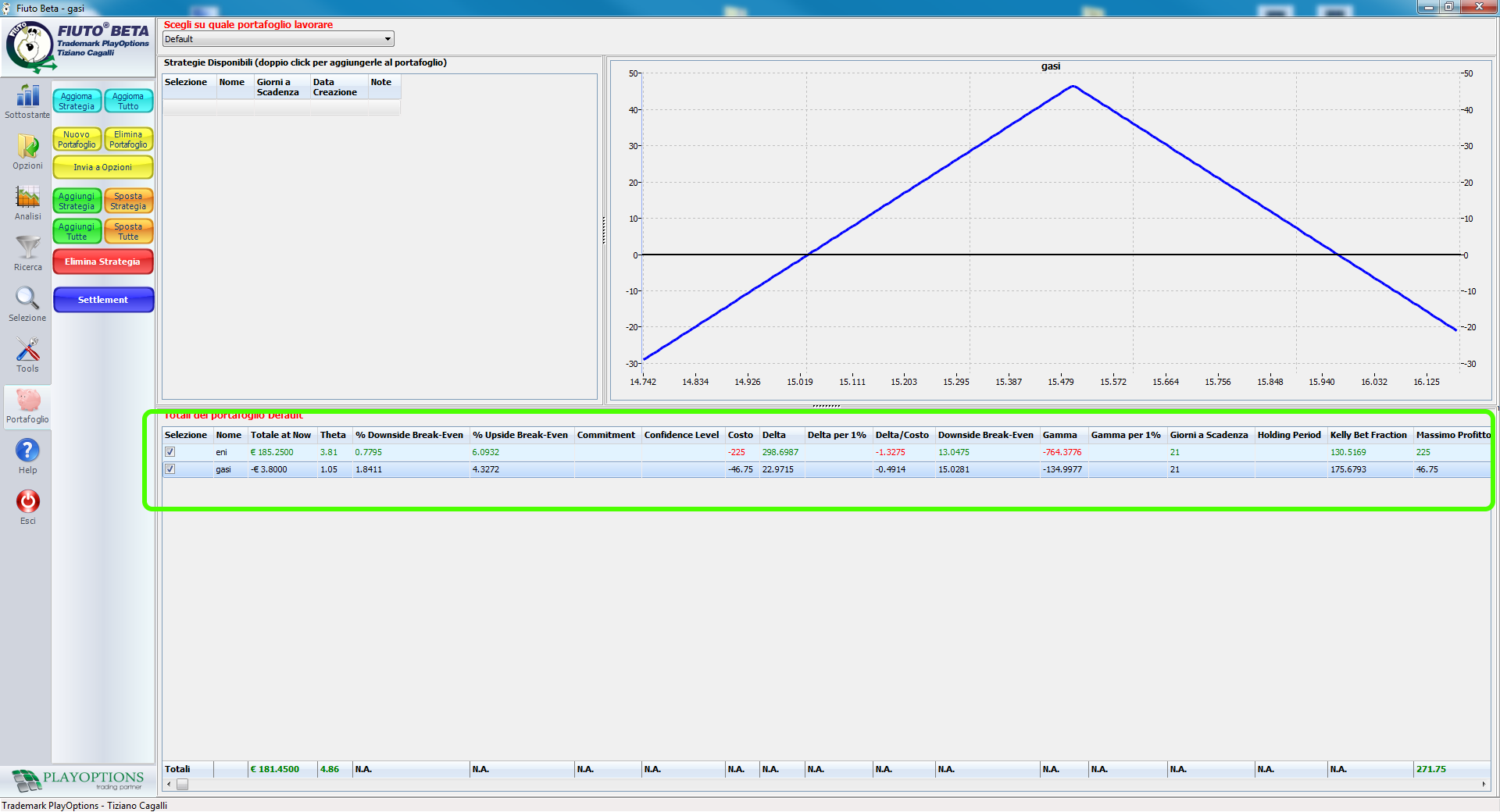
Task: Click the horizontal scrollbar right arrow
Action: tap(1484, 785)
